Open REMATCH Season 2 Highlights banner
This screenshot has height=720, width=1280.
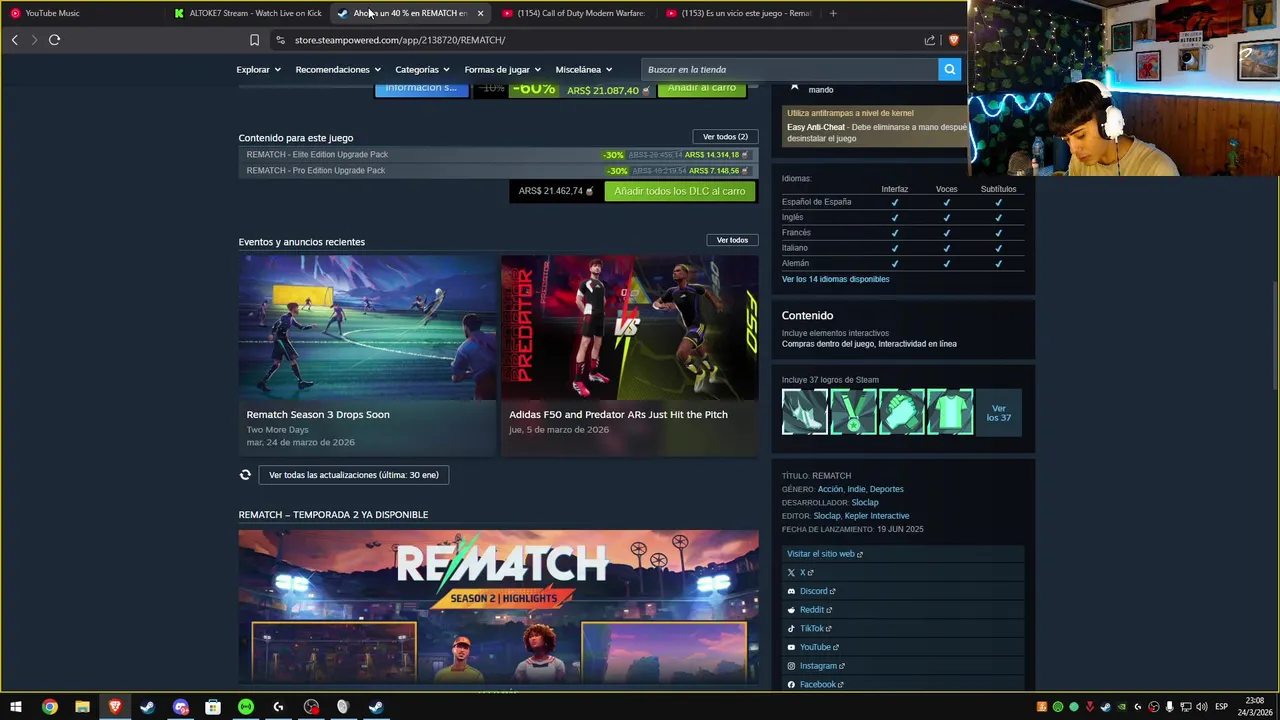coord(498,607)
